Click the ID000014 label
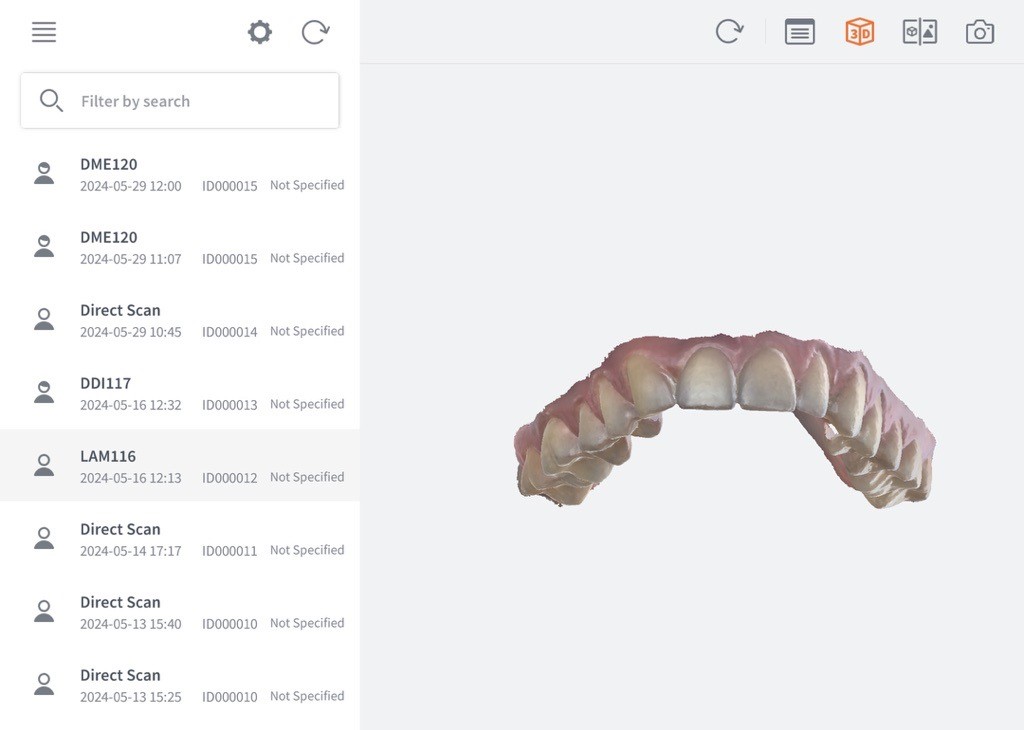This screenshot has height=730, width=1024. coord(229,332)
